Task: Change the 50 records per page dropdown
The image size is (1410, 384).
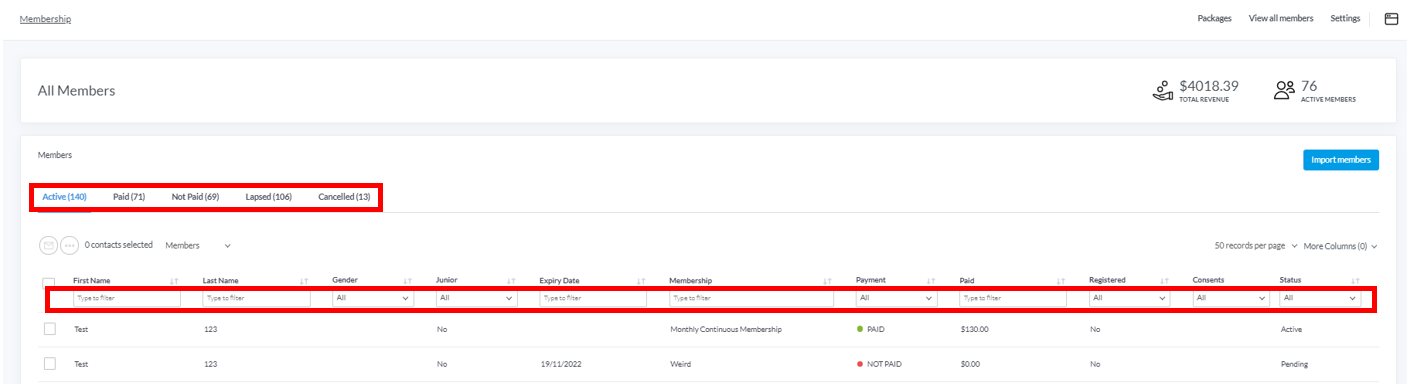Action: [x=1256, y=245]
